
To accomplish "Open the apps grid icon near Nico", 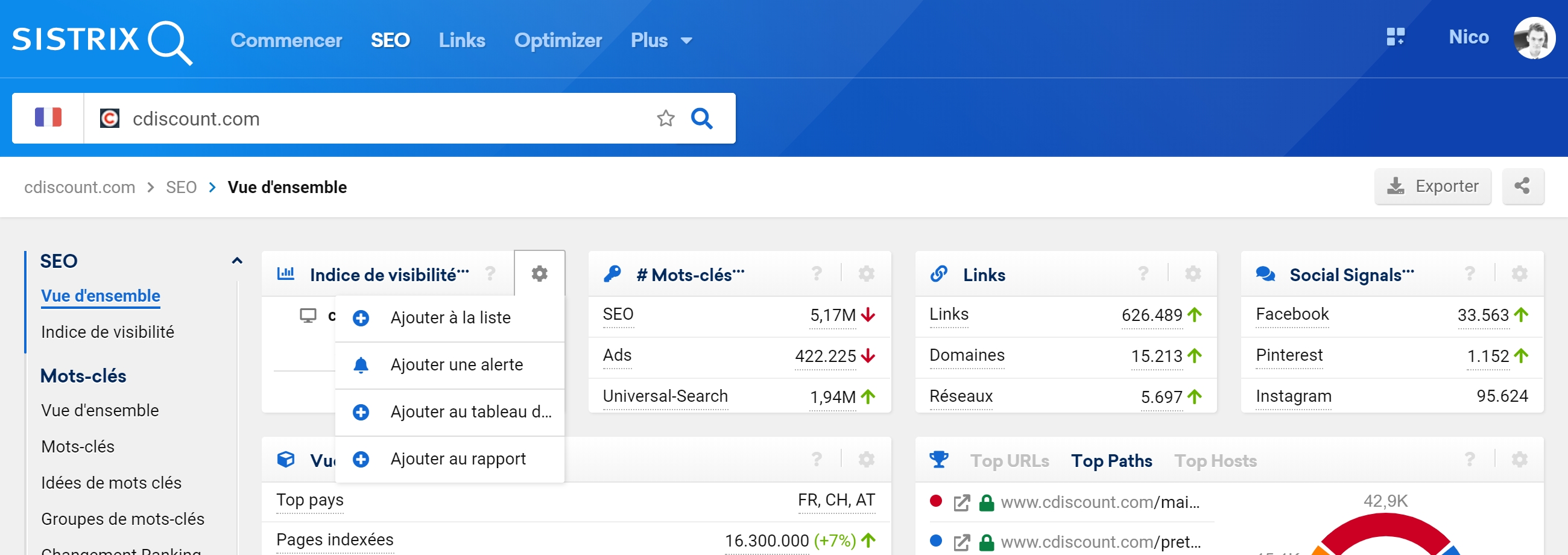I will pos(1395,37).
